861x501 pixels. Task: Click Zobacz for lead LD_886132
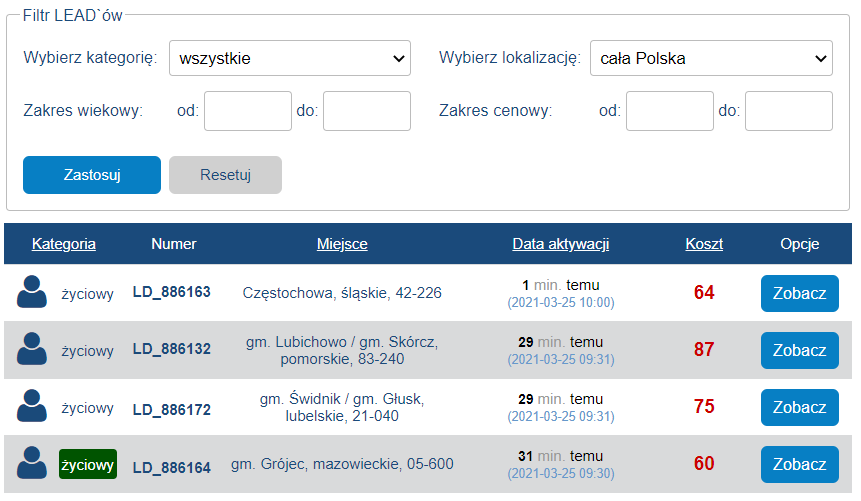(800, 350)
